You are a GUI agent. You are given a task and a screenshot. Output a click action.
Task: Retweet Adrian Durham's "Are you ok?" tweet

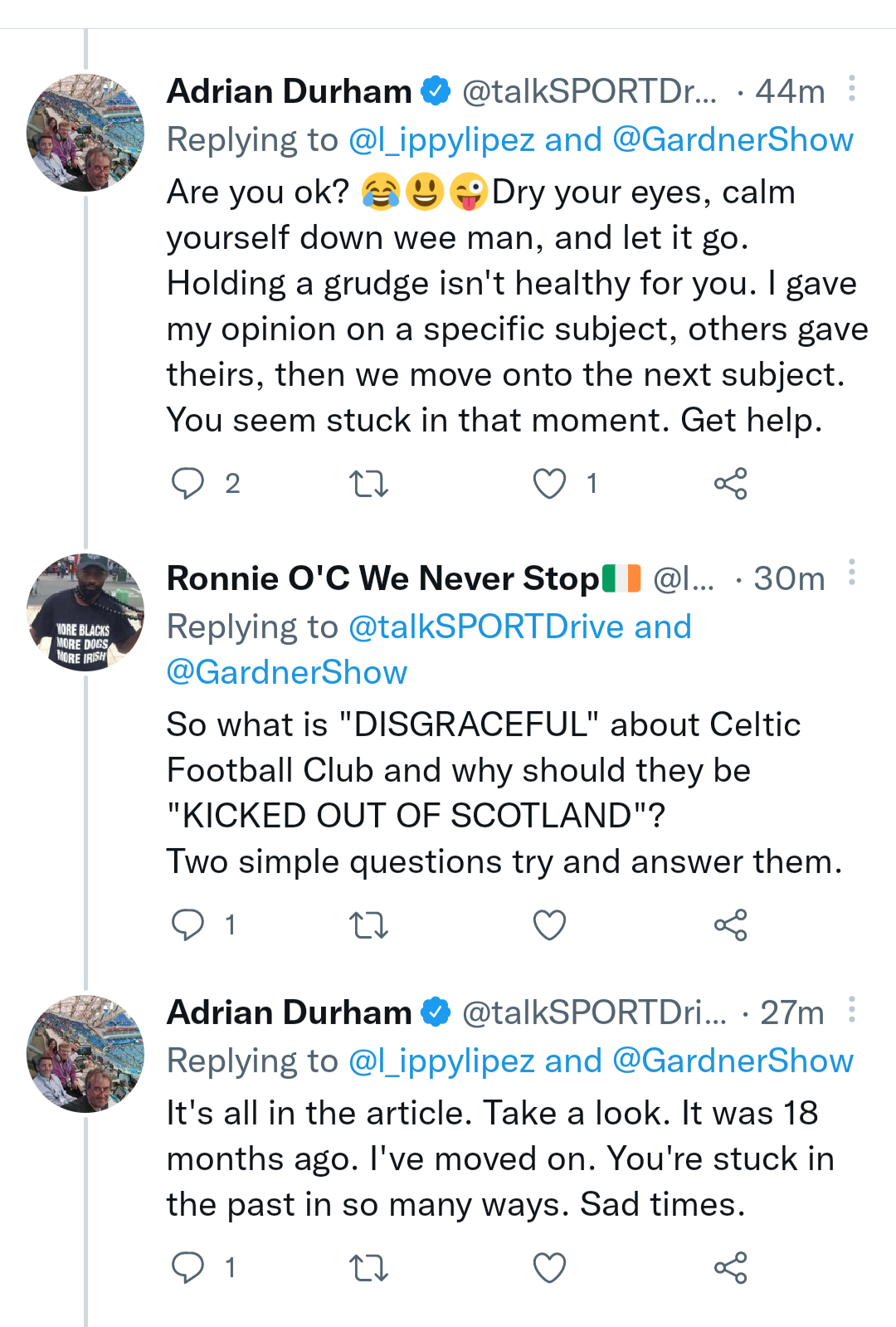368,483
